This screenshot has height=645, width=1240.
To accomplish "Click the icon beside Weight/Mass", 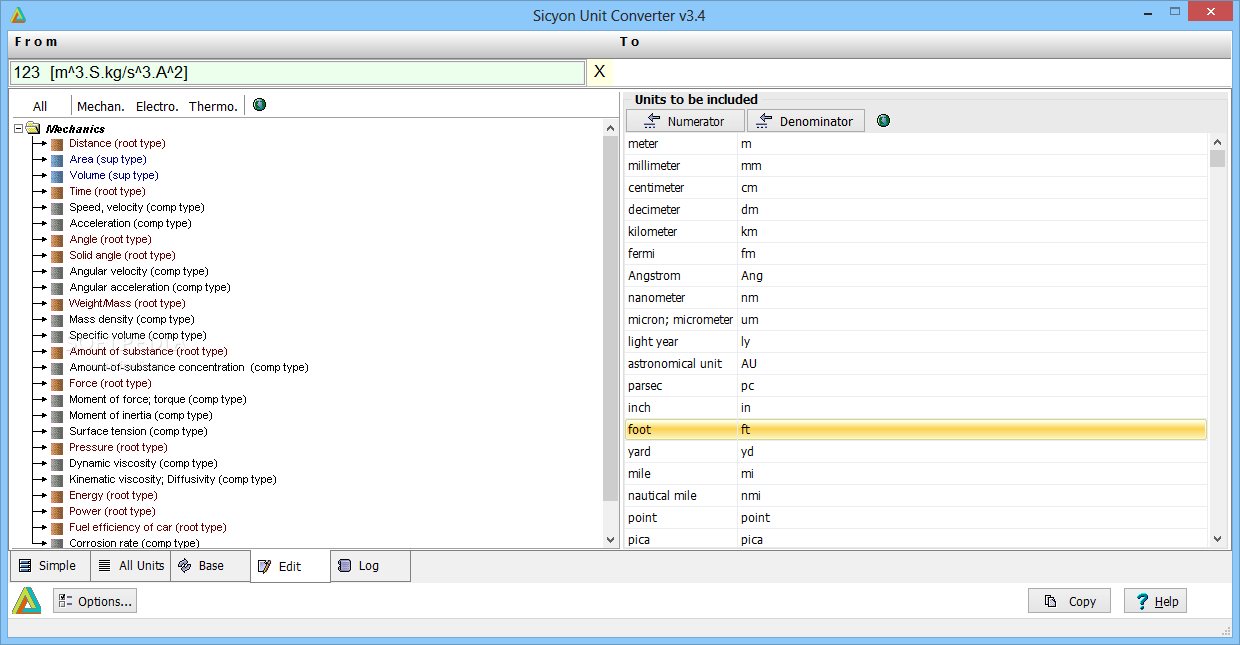I will pyautogui.click(x=57, y=304).
